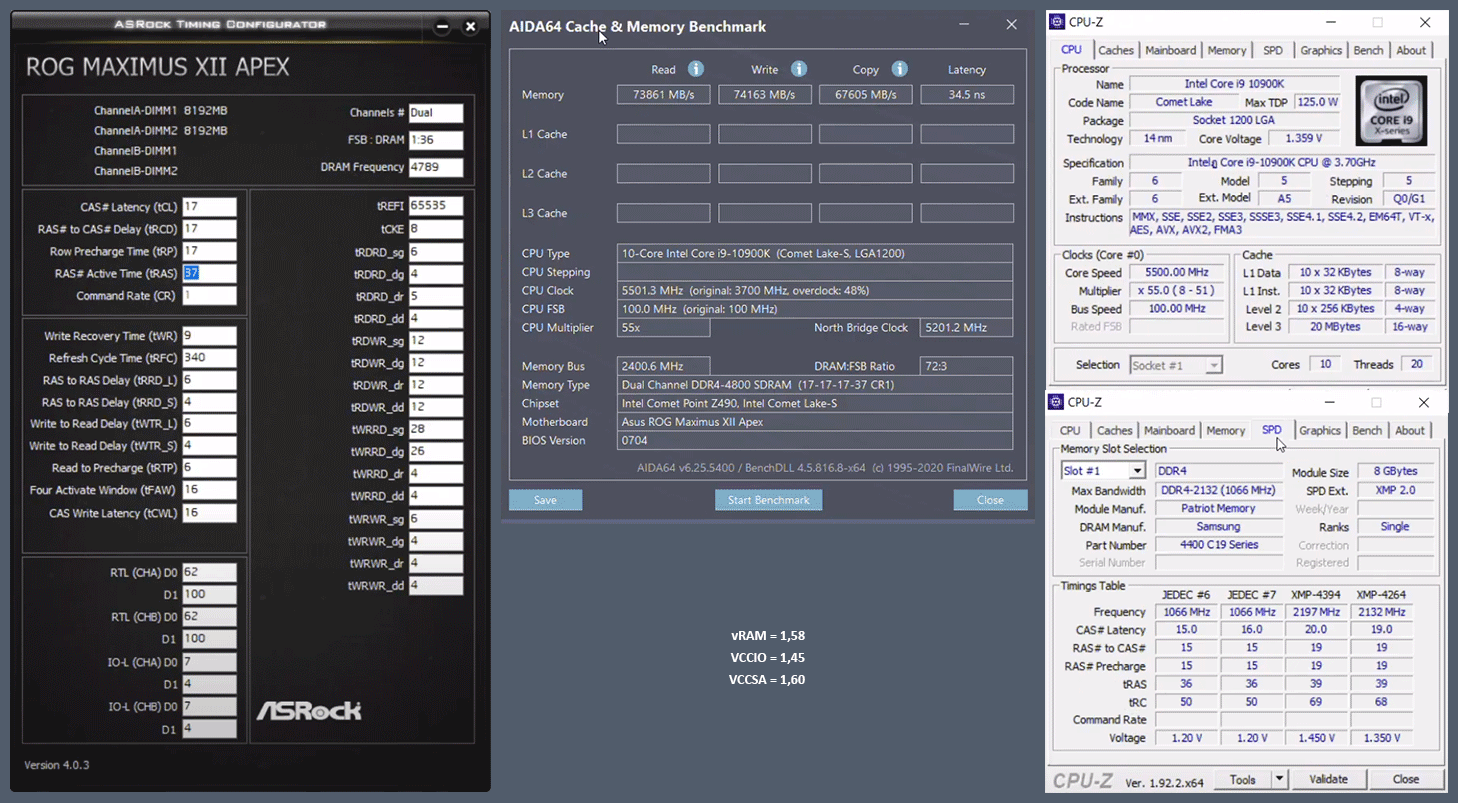The width and height of the screenshot is (1458, 803).
Task: Click the Memory Write result 74163 MB/s
Action: coord(765,95)
